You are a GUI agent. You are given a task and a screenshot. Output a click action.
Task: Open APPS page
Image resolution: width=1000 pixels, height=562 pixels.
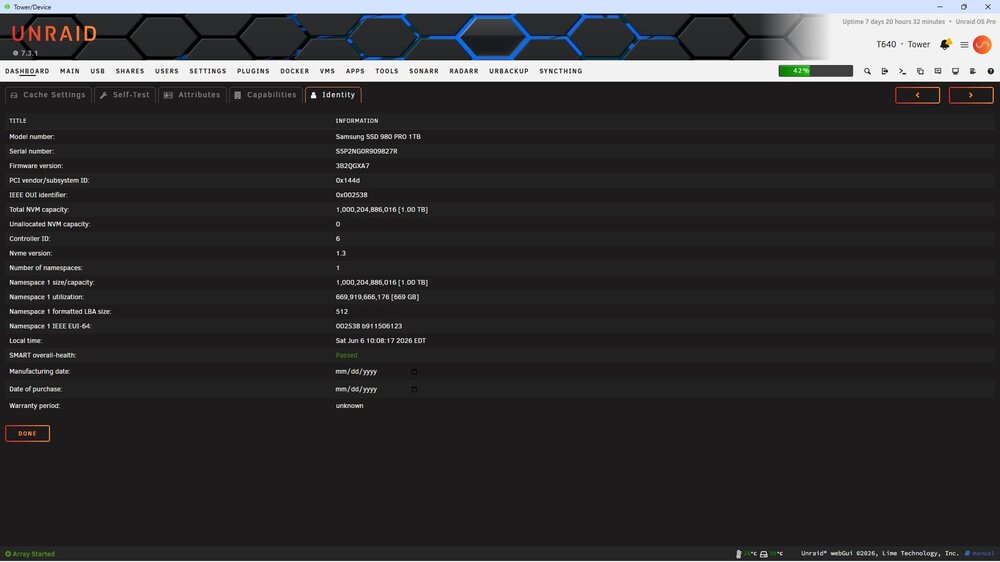tap(355, 71)
